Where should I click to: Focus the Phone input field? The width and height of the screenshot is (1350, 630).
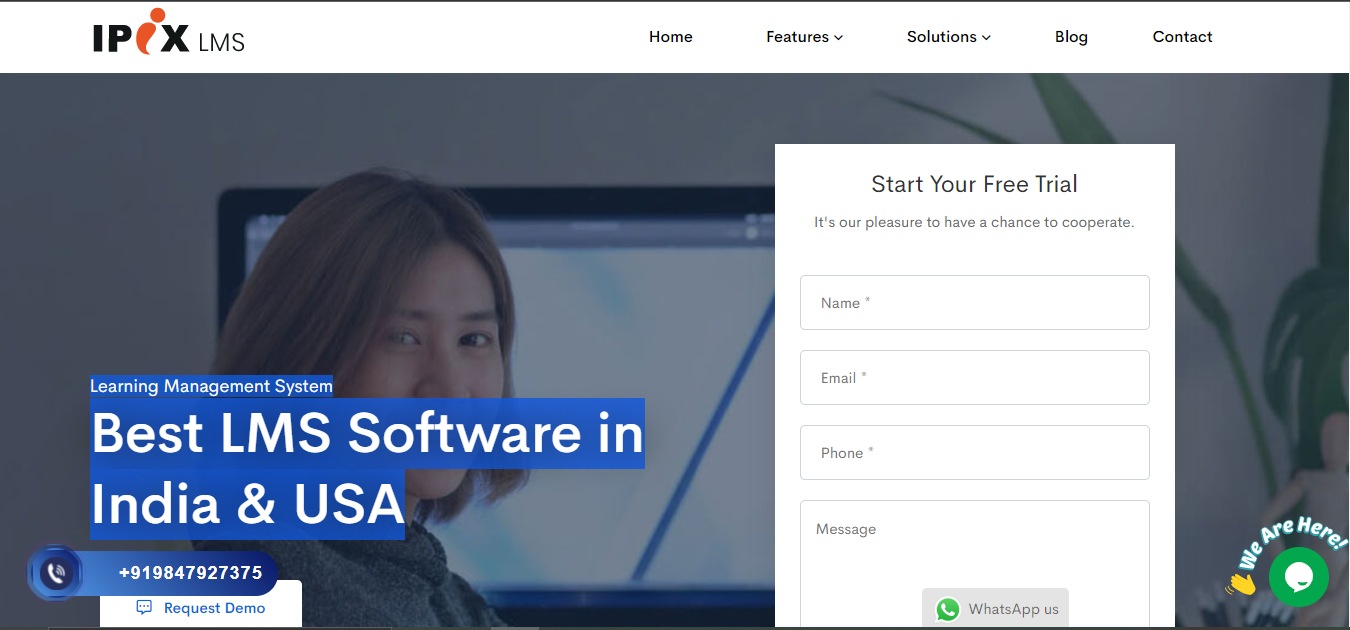[975, 452]
